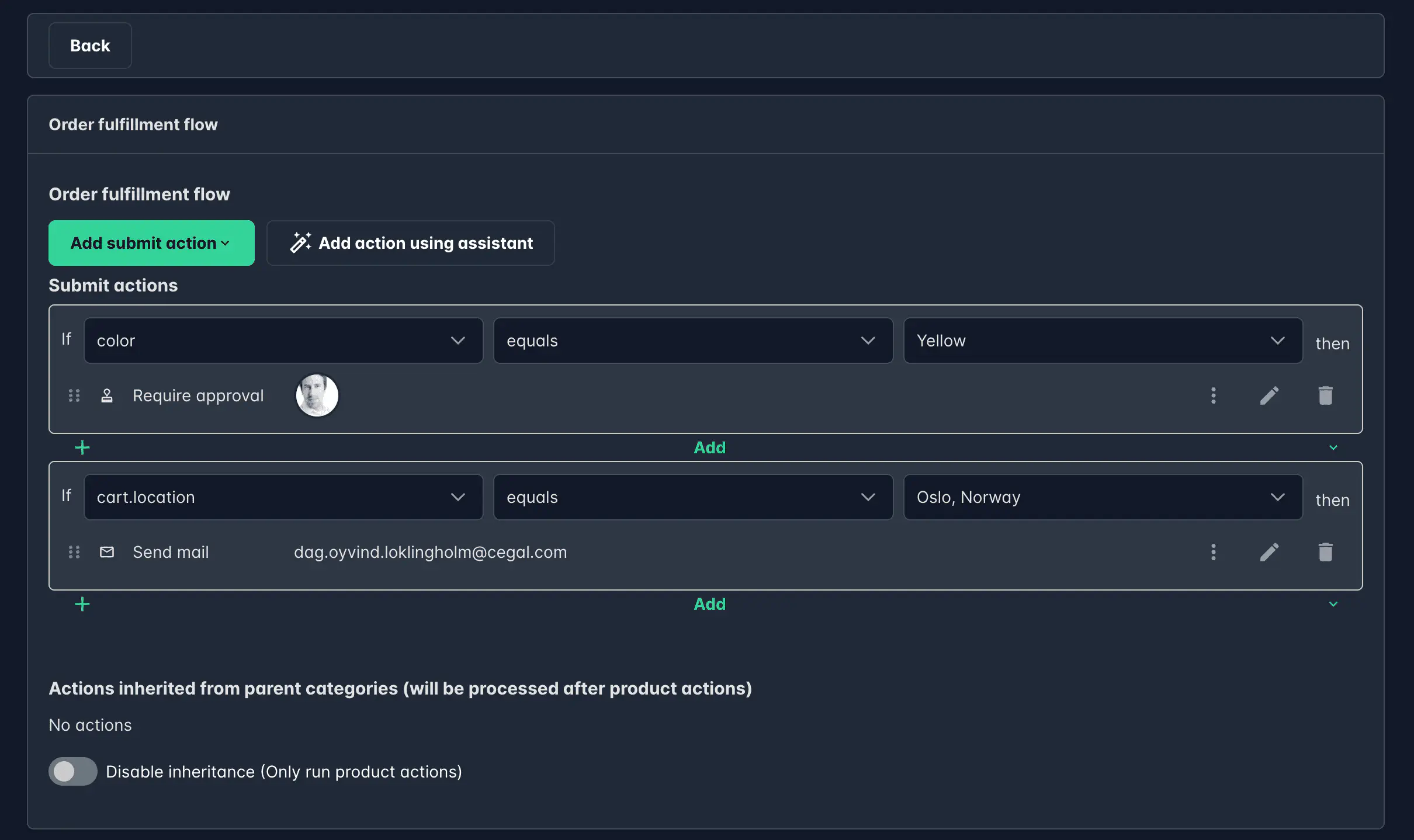The width and height of the screenshot is (1414, 840).
Task: Open the Oslo, Norway value dropdown
Action: (1103, 497)
